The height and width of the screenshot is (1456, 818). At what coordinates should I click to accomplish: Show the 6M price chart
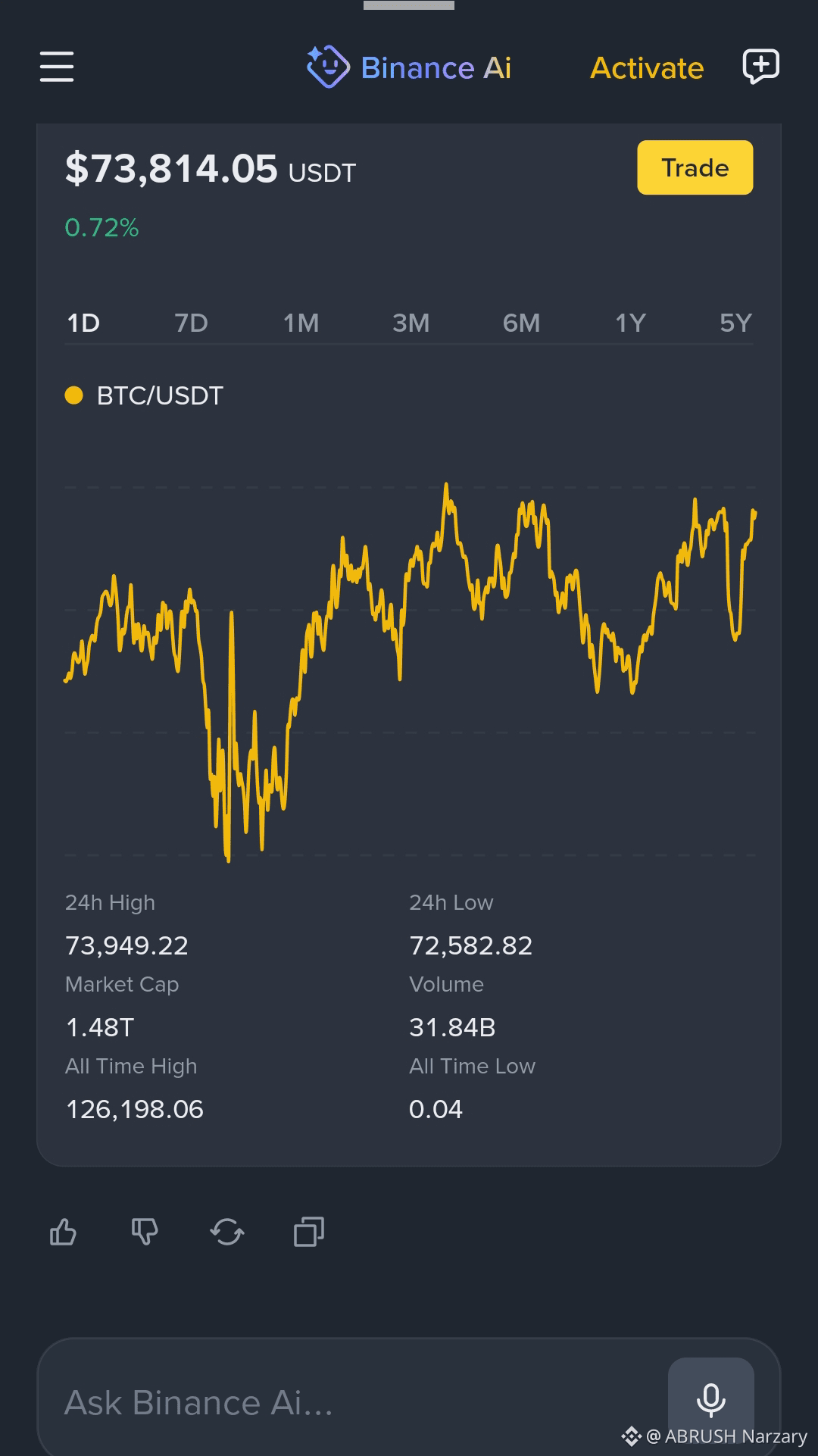coord(521,323)
